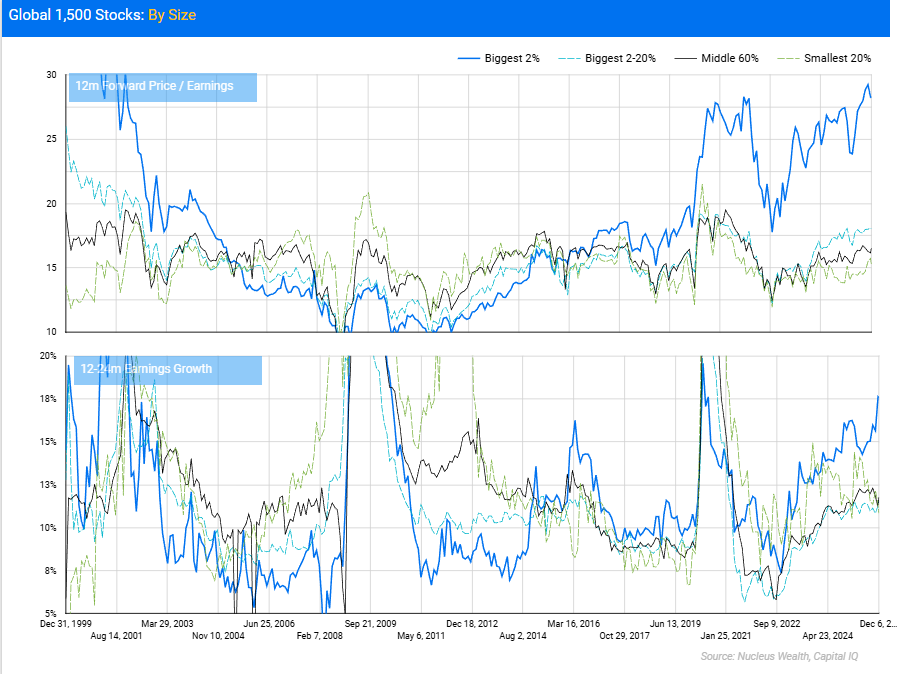Select the dashed cyan Biggest 2-20% line icon
The width and height of the screenshot is (899, 674).
coord(569,58)
